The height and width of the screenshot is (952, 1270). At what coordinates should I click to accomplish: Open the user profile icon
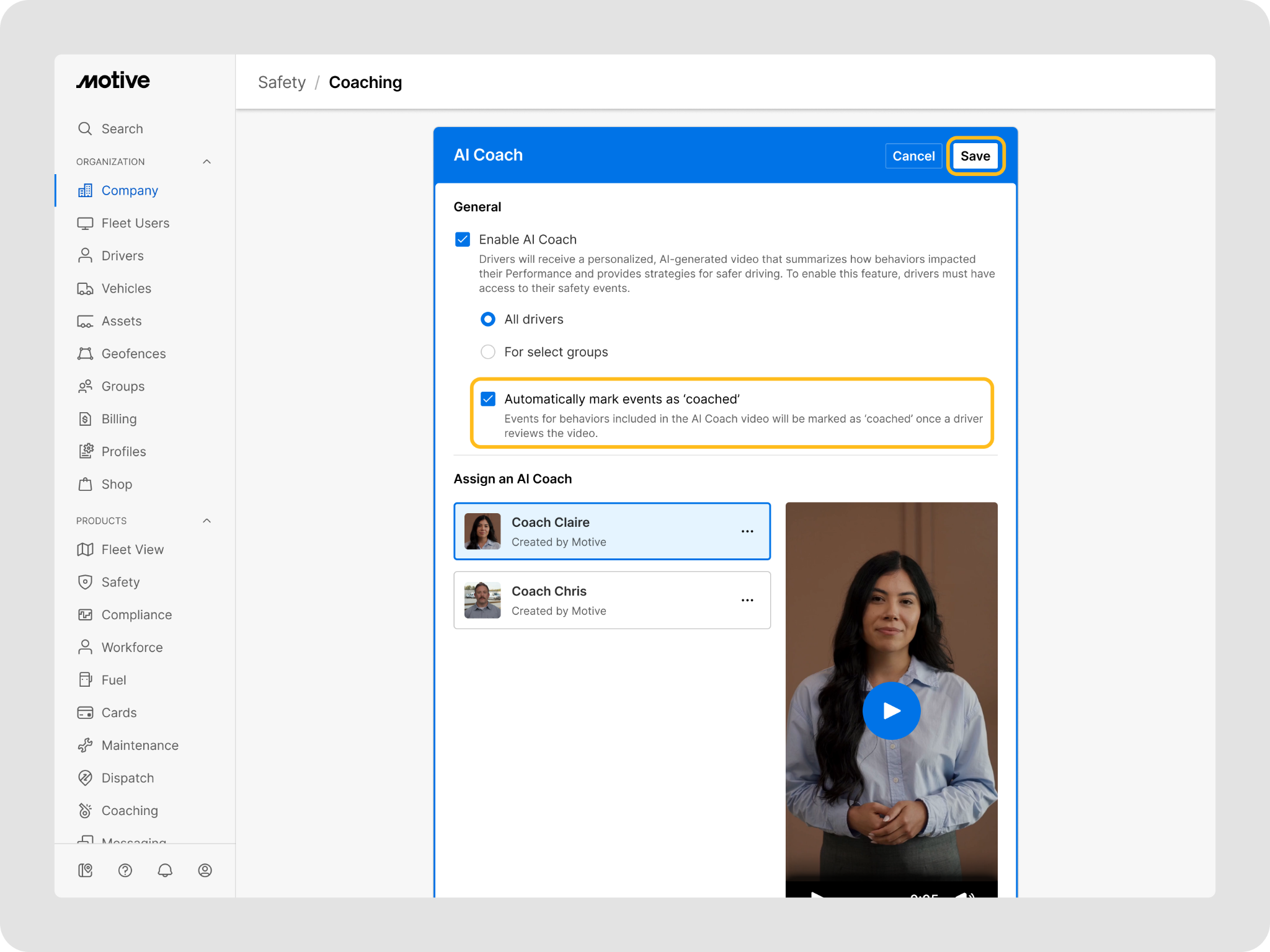[205, 870]
